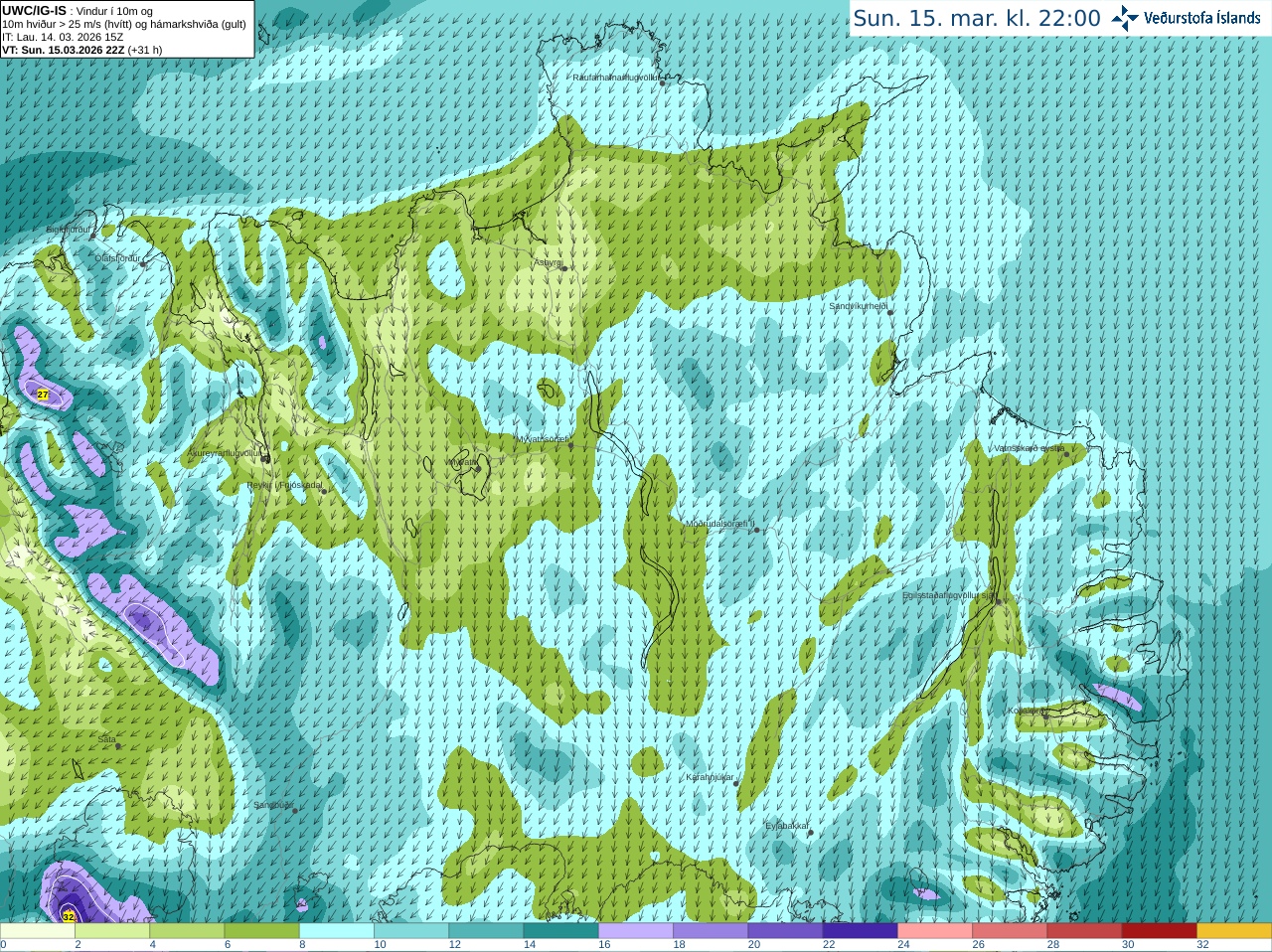
Task: Click the 14–16 m/s dark teal legend swatch
Action: (x=560, y=931)
